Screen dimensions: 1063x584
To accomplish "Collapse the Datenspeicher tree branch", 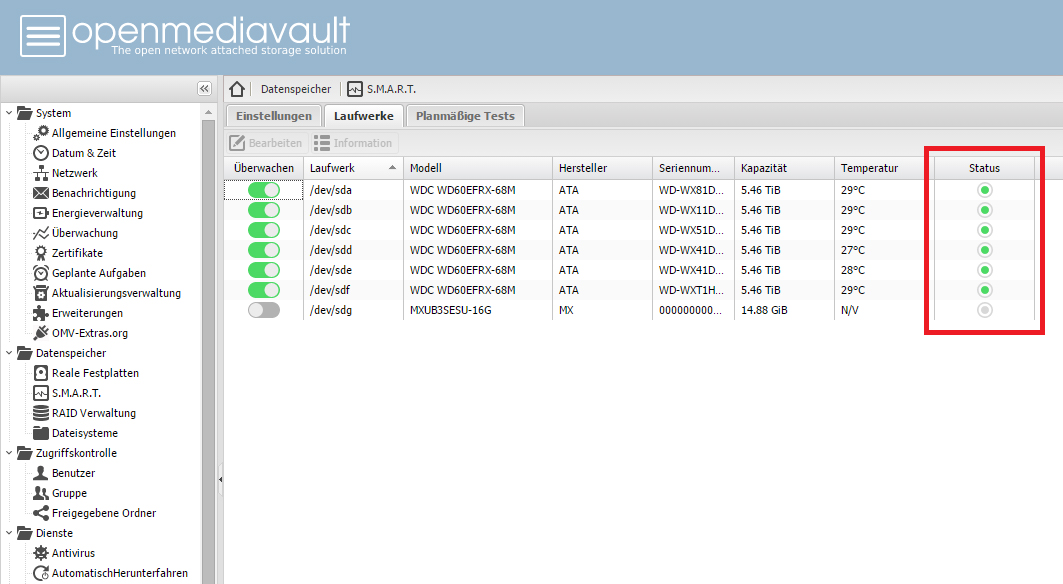I will coord(9,352).
